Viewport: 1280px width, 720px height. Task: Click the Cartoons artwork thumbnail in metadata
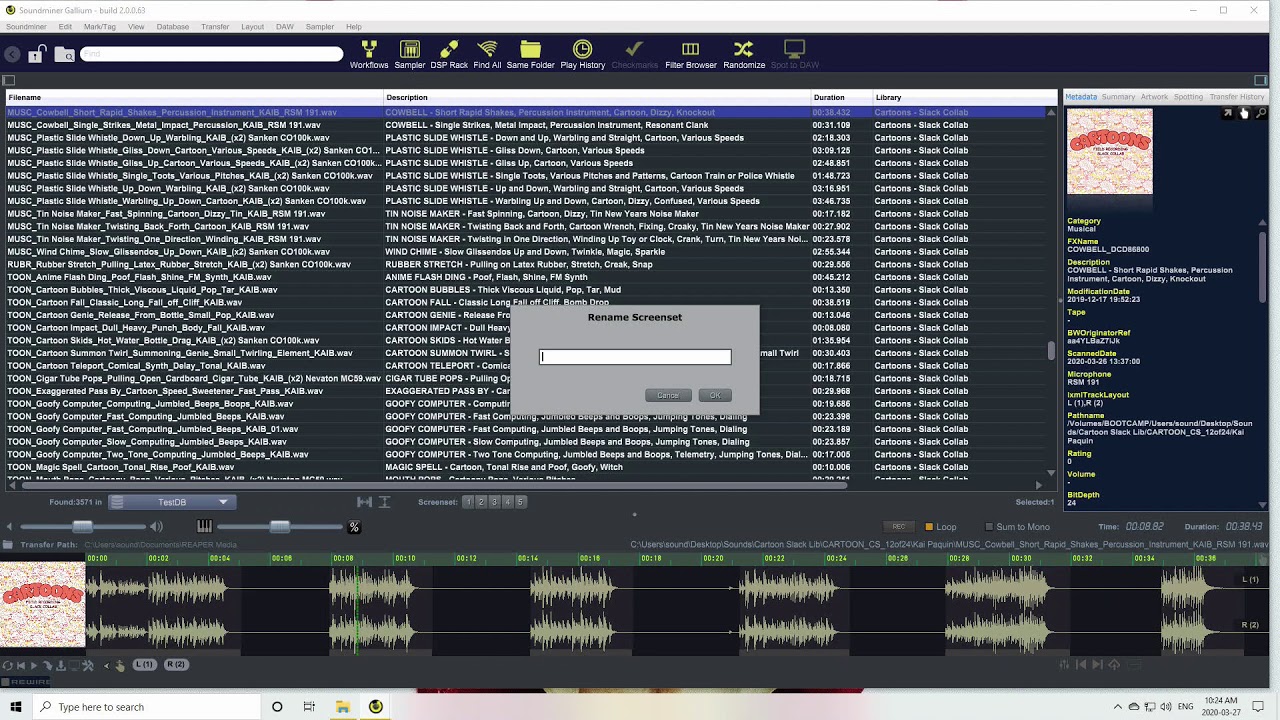[x=1110, y=151]
